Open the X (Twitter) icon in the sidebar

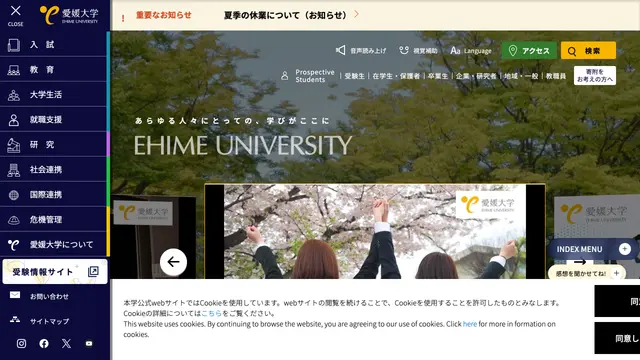point(67,344)
